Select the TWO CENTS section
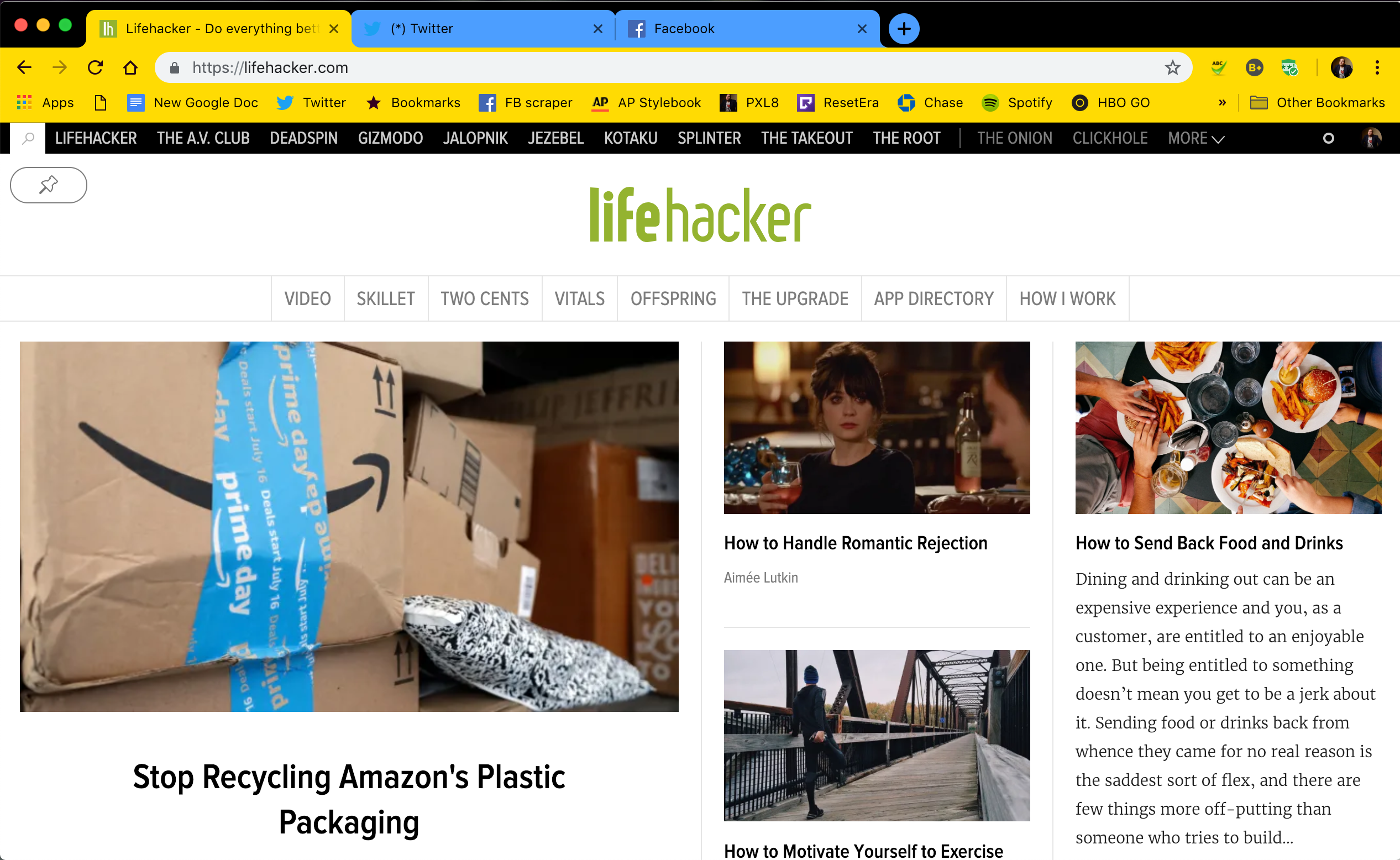This screenshot has width=1400, height=860. [485, 298]
